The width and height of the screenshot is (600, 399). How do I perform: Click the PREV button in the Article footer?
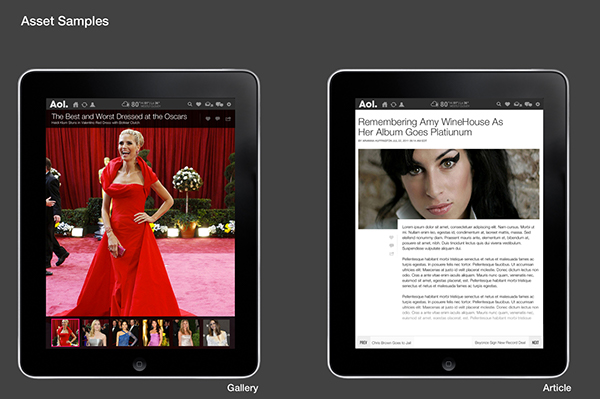tap(363, 342)
